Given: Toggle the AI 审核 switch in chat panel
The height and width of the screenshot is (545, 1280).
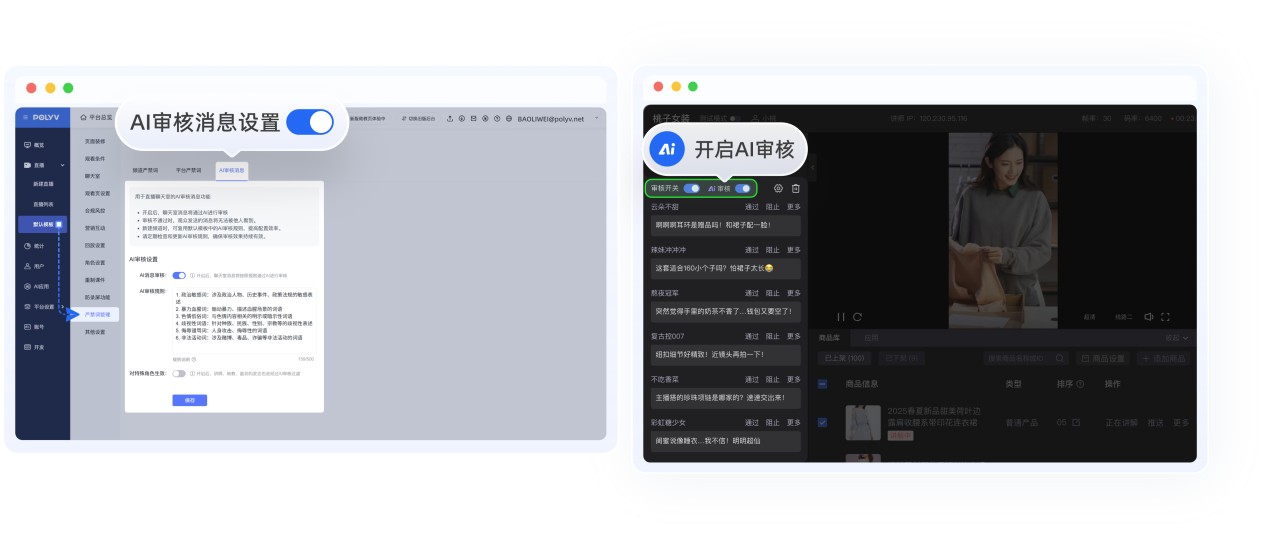Looking at the screenshot, I should (x=742, y=188).
